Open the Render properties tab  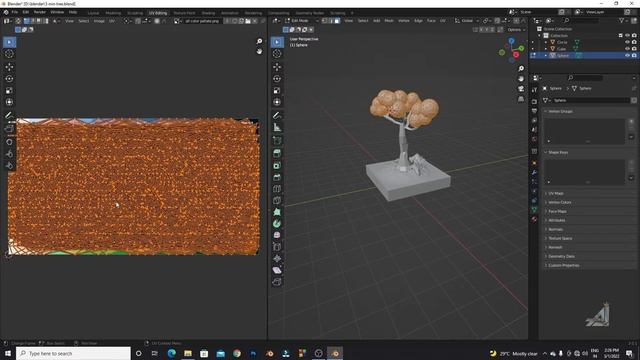(x=534, y=101)
